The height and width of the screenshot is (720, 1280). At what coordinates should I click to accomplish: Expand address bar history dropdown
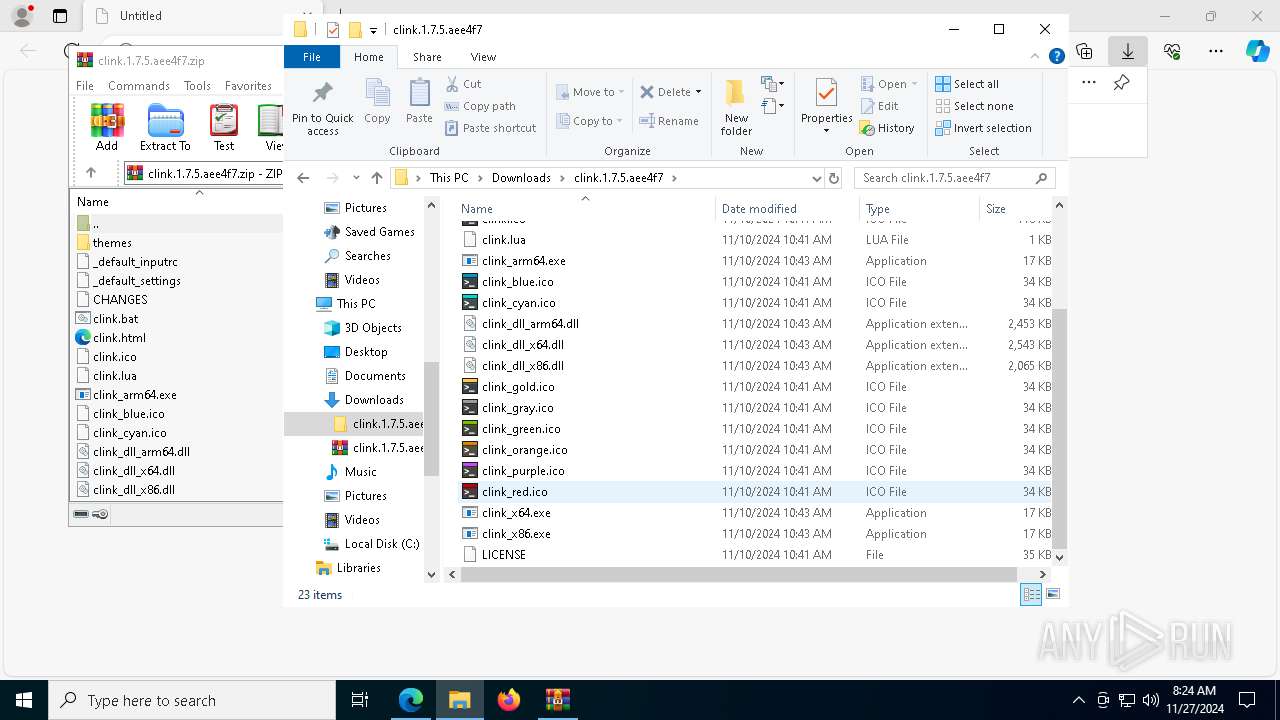coord(817,178)
